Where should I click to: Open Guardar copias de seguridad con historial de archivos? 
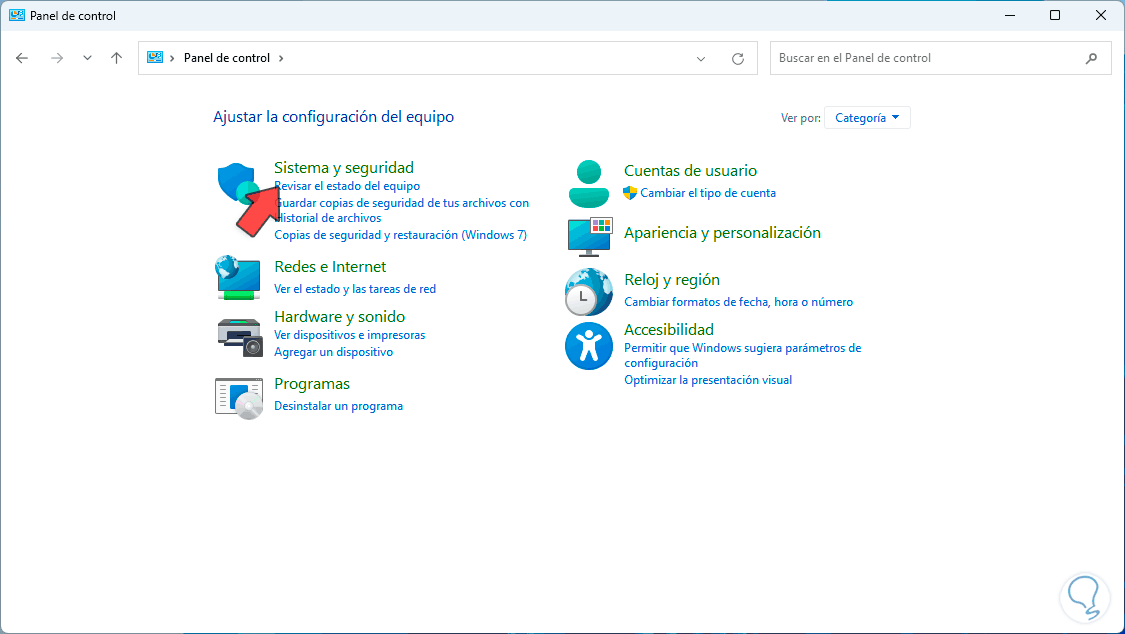(402, 210)
